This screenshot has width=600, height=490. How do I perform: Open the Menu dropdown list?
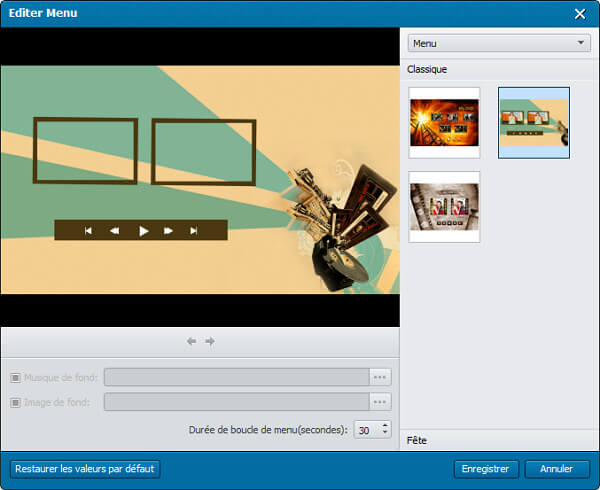click(x=499, y=43)
